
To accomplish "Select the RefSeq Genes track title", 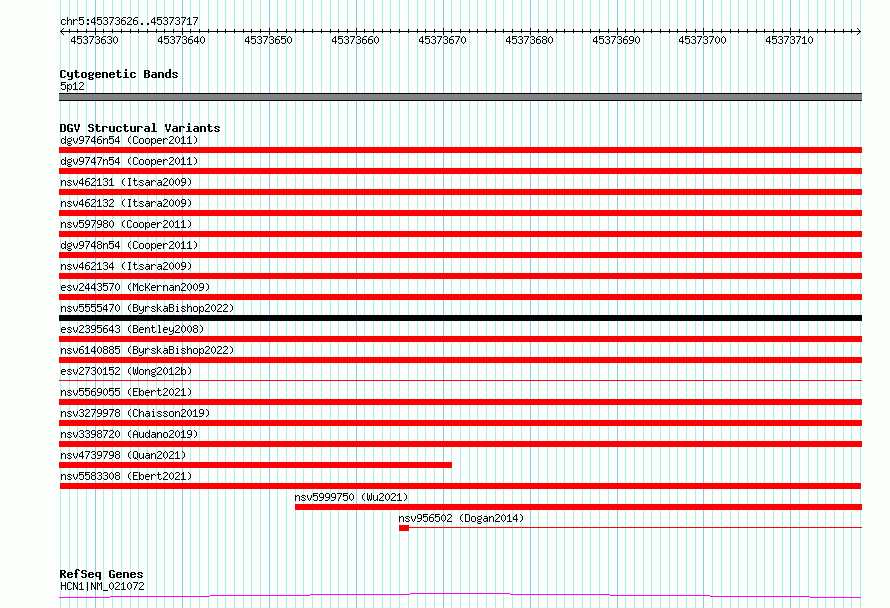I will point(101,574).
